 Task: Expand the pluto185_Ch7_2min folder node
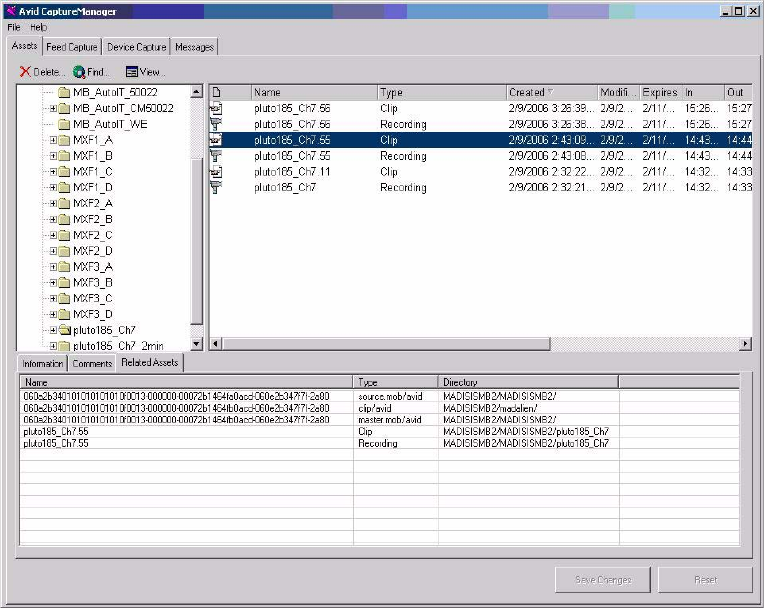[x=53, y=346]
